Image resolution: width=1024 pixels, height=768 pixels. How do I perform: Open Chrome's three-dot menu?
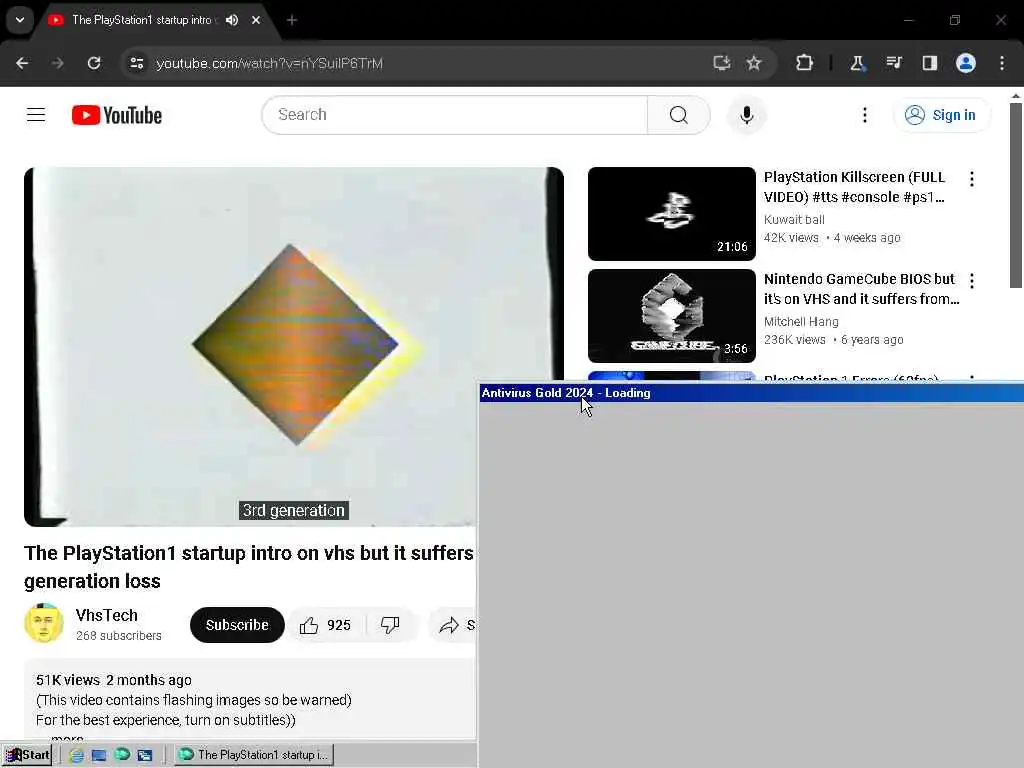click(1002, 63)
